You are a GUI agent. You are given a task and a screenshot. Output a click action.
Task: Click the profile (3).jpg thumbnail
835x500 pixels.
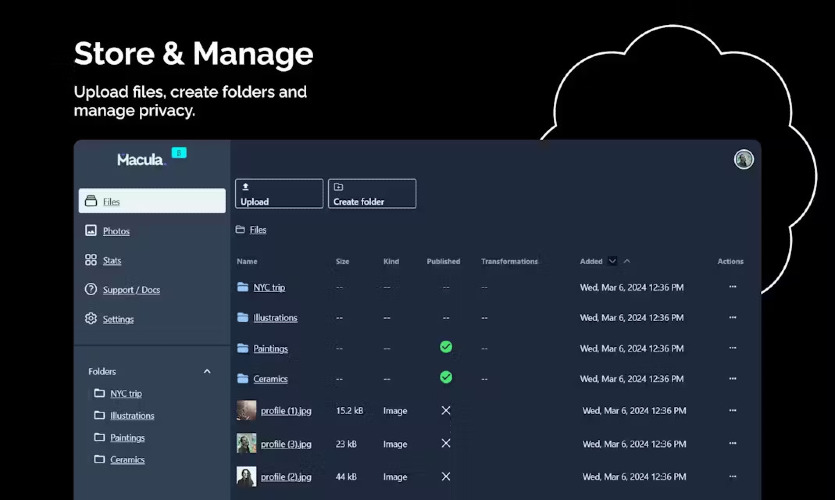click(246, 443)
